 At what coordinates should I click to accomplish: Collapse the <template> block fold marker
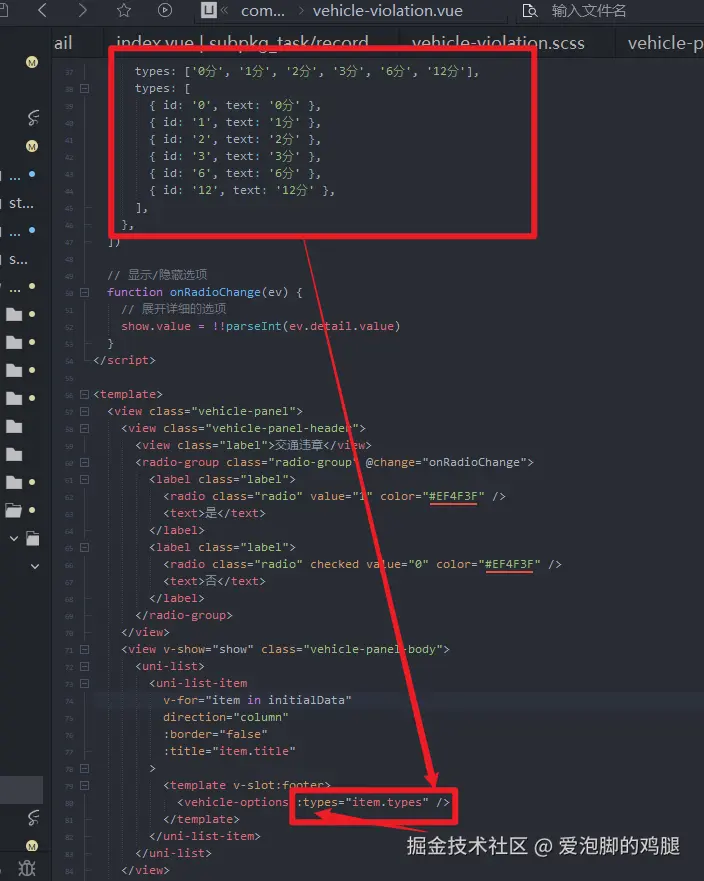coord(84,394)
